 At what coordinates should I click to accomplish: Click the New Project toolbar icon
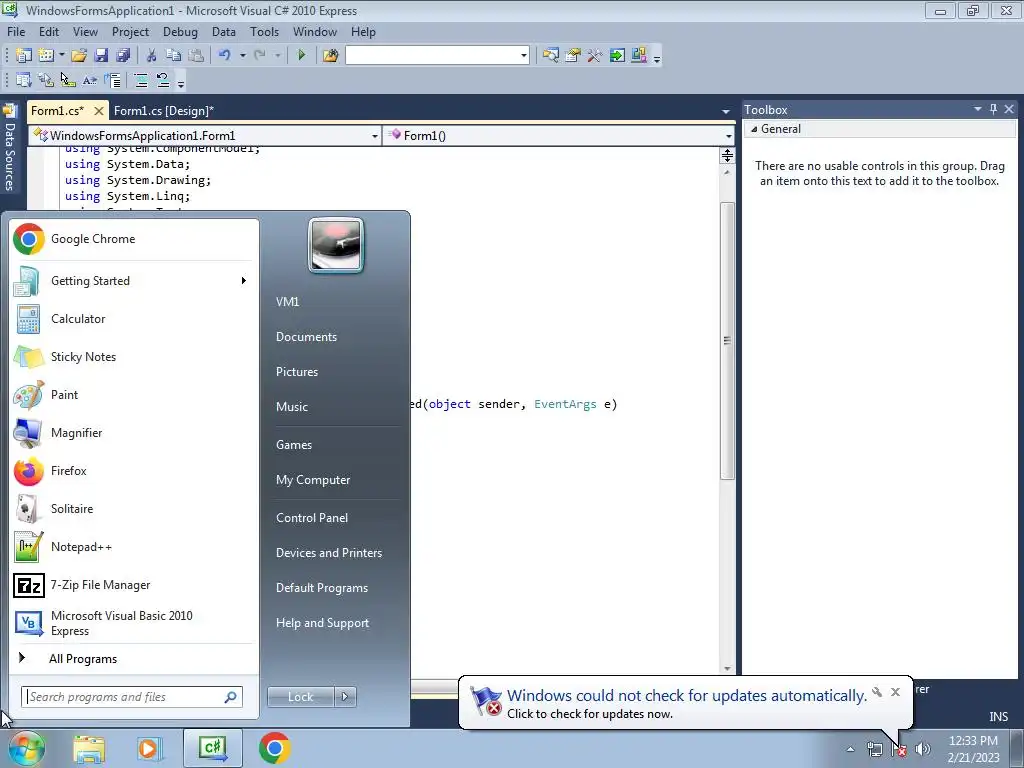(x=24, y=56)
